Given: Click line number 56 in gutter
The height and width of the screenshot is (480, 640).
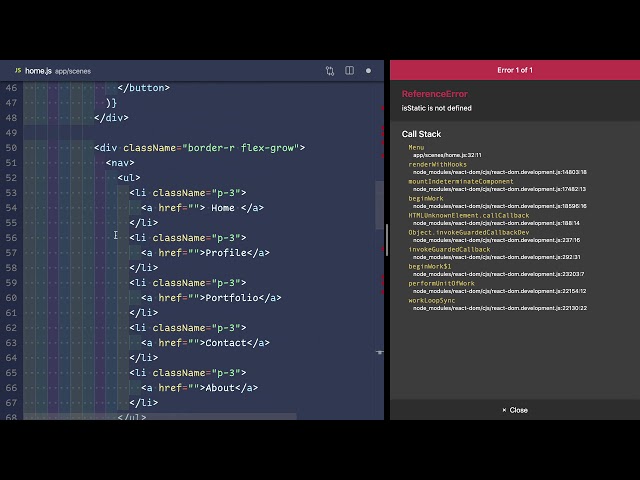Looking at the screenshot, I should pos(11,238).
